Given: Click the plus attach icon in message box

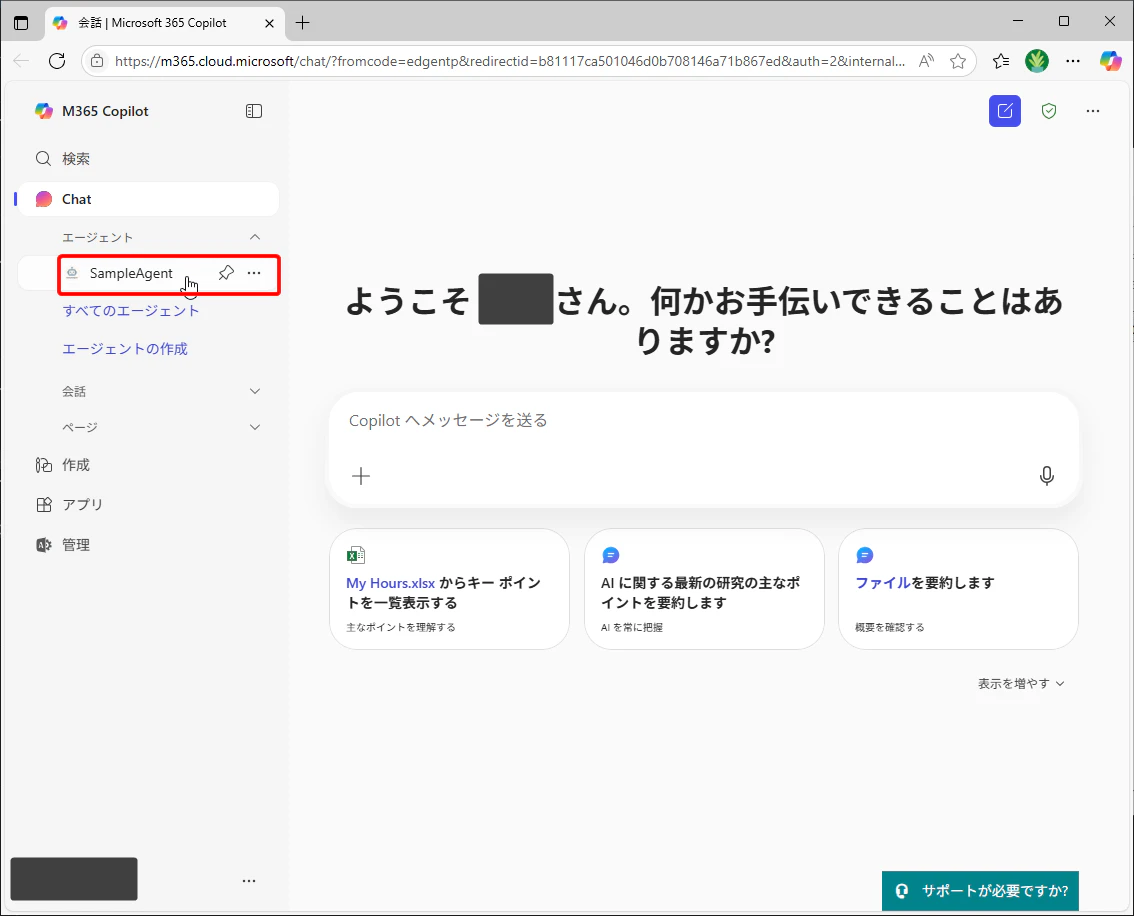Looking at the screenshot, I should (x=361, y=476).
